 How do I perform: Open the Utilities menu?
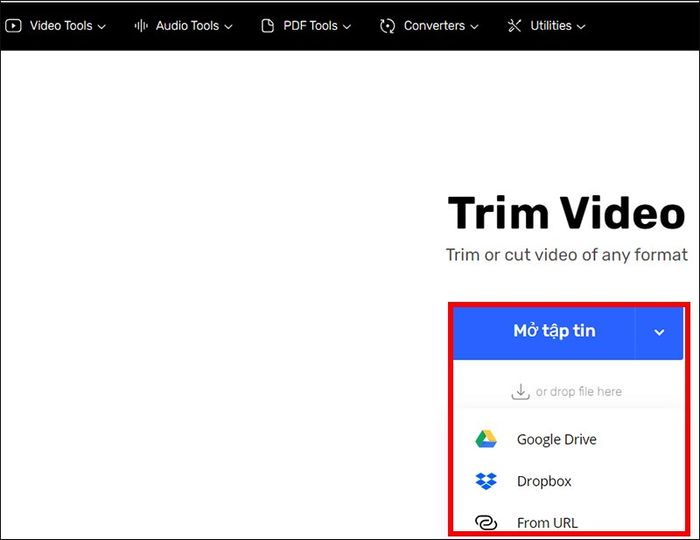click(546, 26)
